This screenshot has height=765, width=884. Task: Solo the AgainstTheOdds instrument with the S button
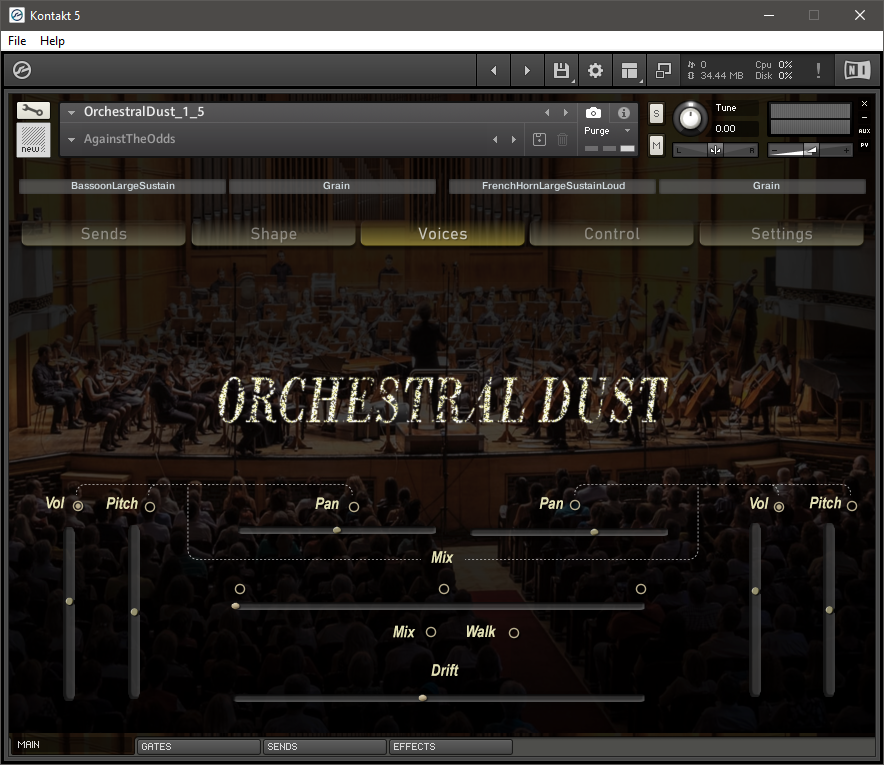coord(656,113)
